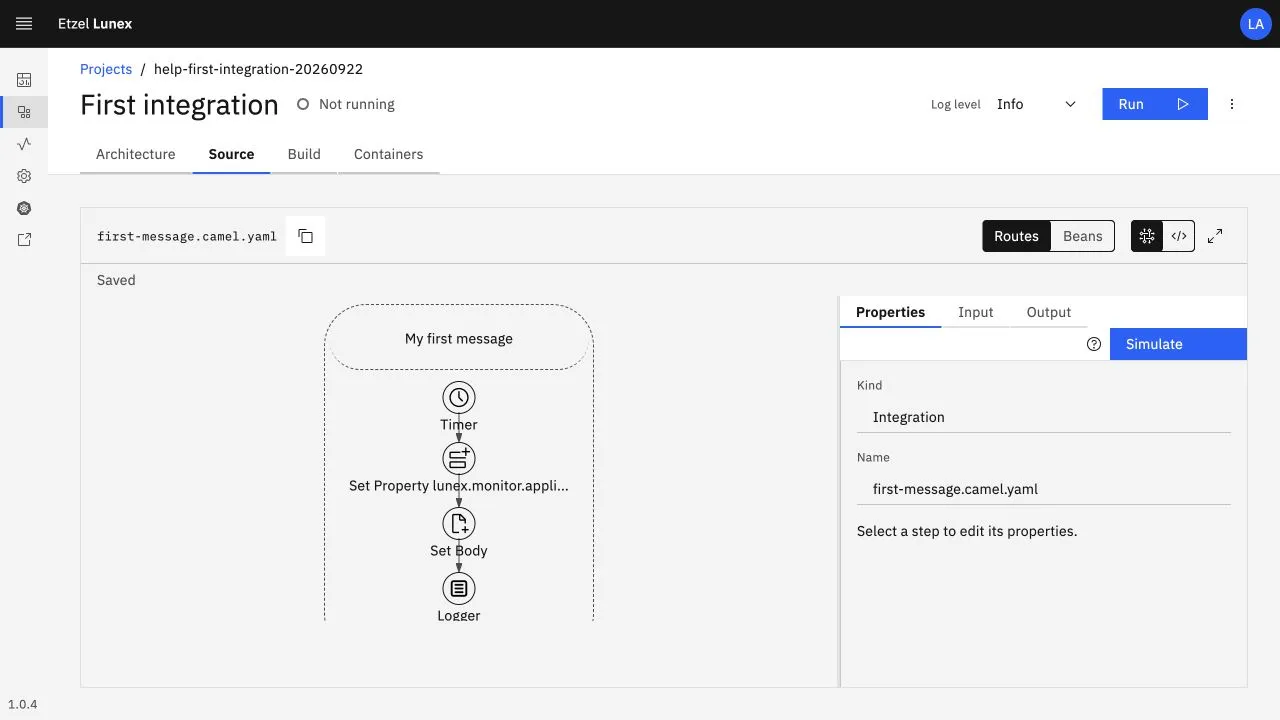Open the Containers tab
This screenshot has width=1280, height=720.
pyautogui.click(x=389, y=154)
